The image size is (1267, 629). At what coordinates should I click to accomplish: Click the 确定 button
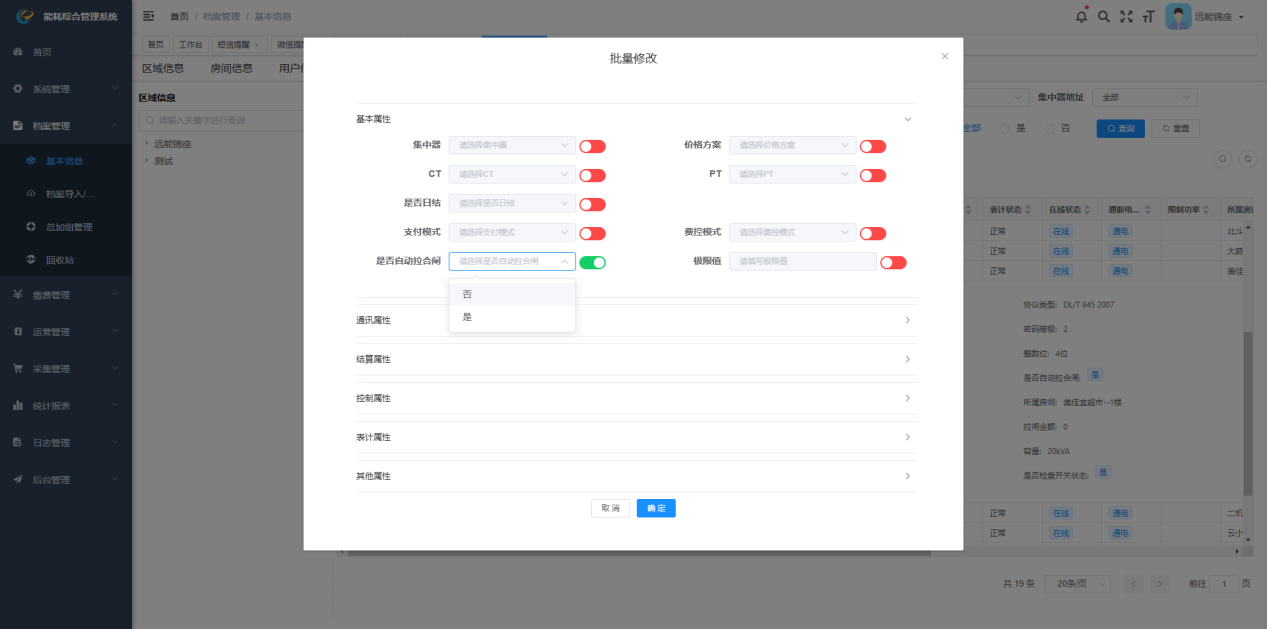click(656, 508)
